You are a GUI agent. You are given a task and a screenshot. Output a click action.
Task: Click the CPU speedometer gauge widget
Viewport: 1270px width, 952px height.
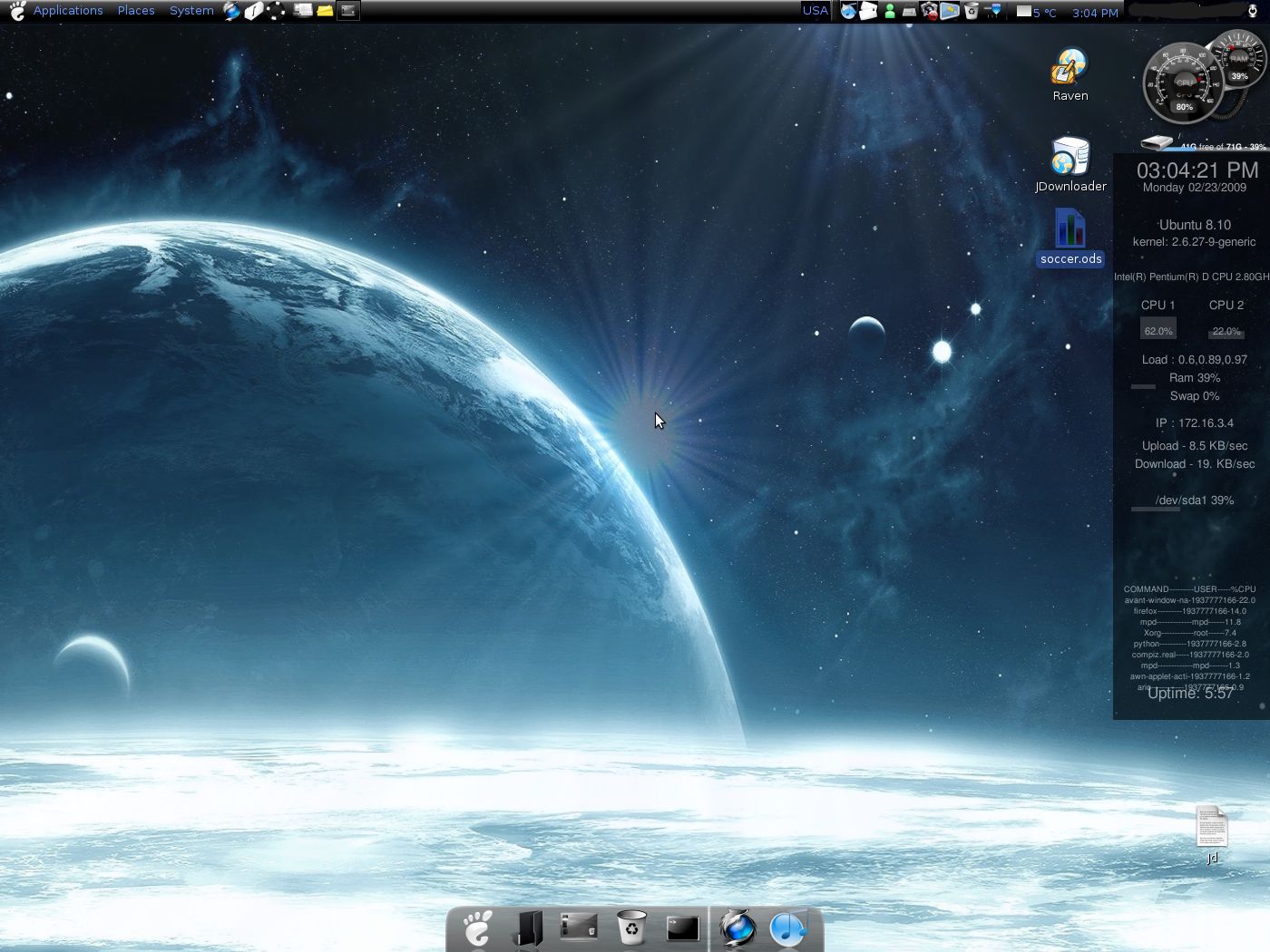1183,83
